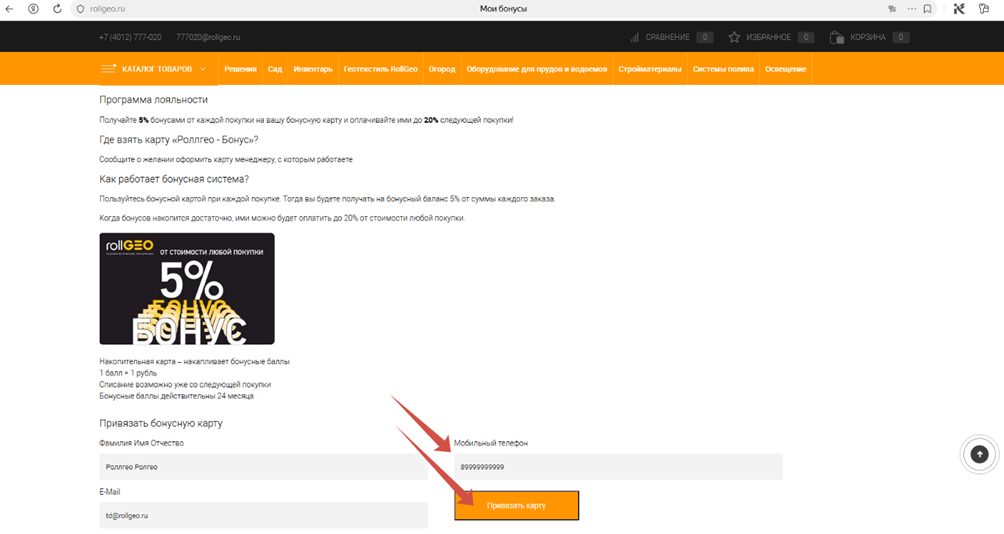Select the Стройматериалы menu item
This screenshot has height=534, width=1004.
(650, 69)
